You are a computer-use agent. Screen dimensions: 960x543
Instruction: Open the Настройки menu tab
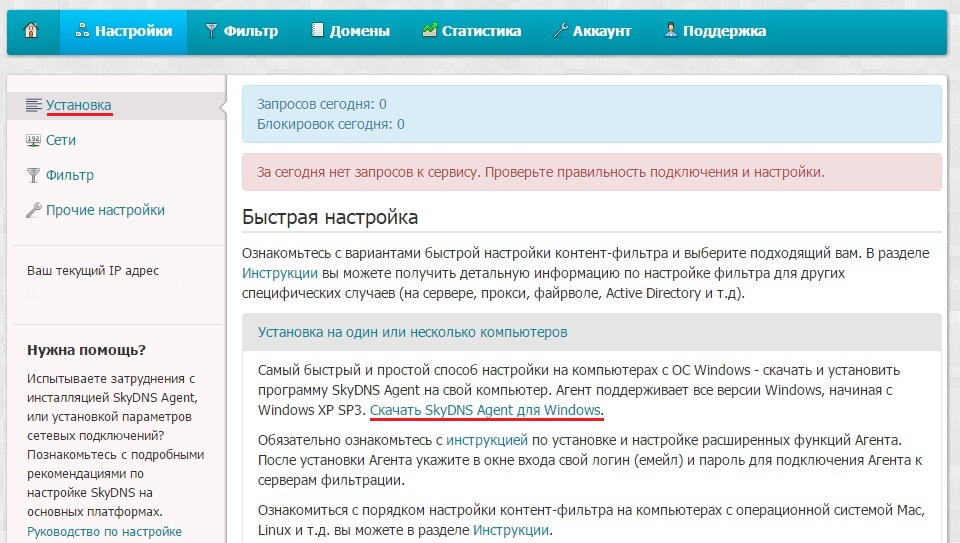coord(124,31)
